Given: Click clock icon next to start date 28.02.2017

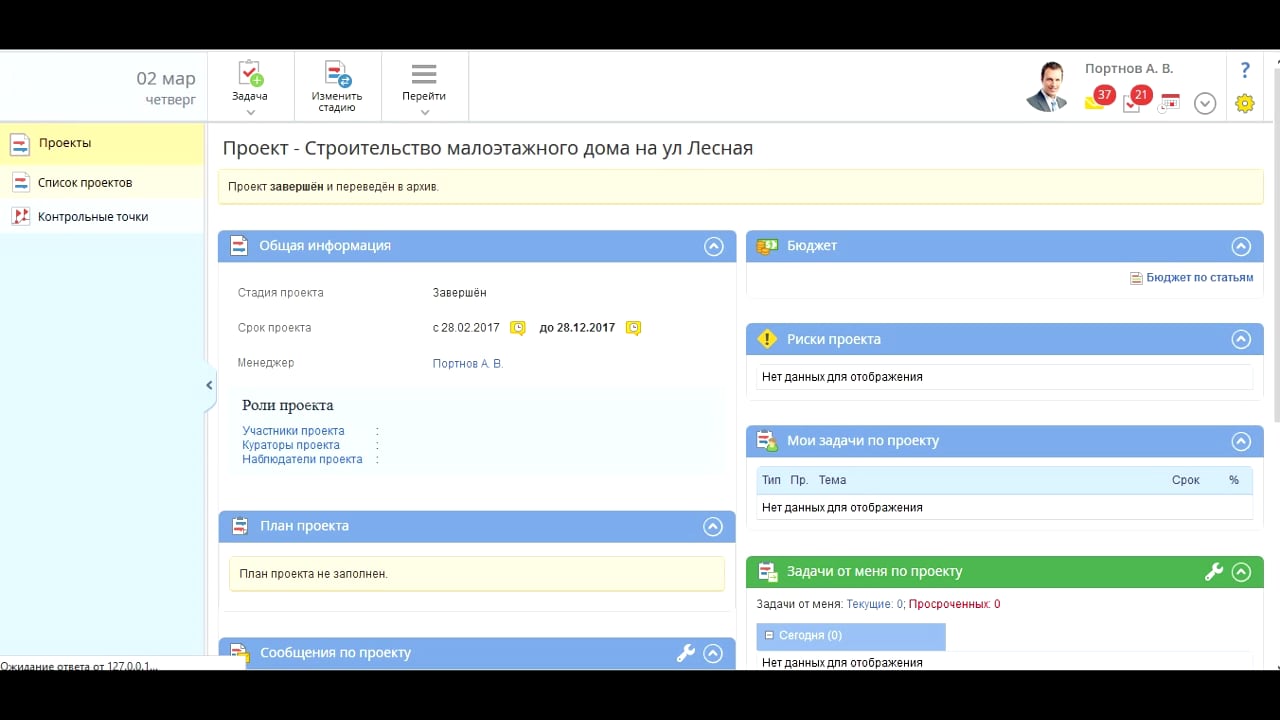Looking at the screenshot, I should [518, 328].
